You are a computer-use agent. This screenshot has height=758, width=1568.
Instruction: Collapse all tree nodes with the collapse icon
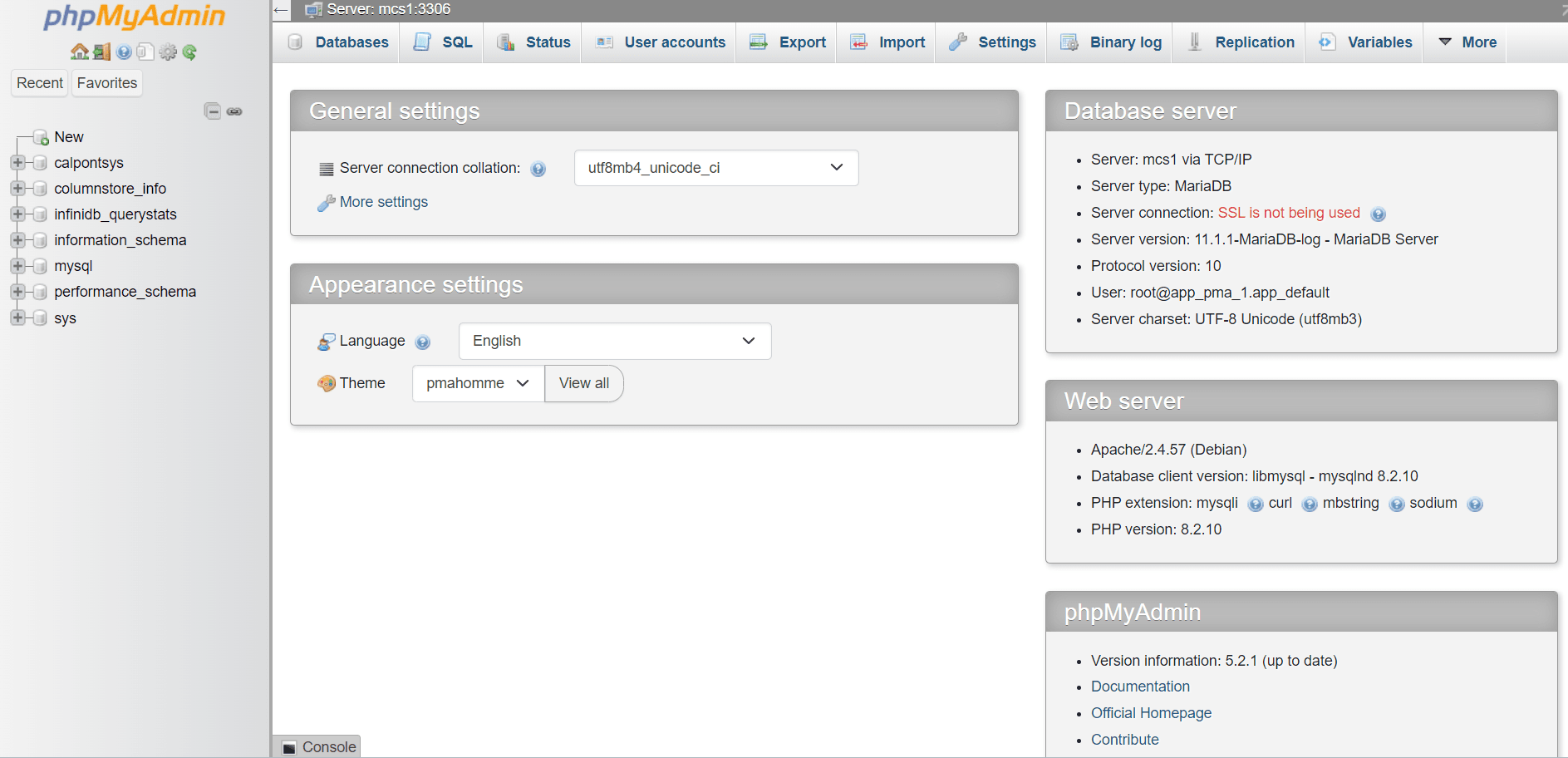[213, 111]
